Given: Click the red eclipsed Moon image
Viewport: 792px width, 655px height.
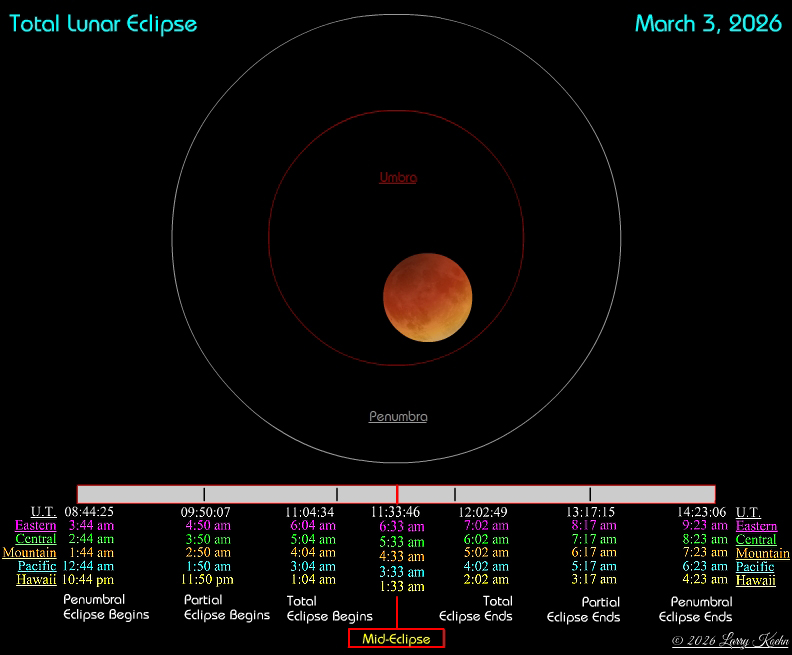Looking at the screenshot, I should tap(428, 298).
